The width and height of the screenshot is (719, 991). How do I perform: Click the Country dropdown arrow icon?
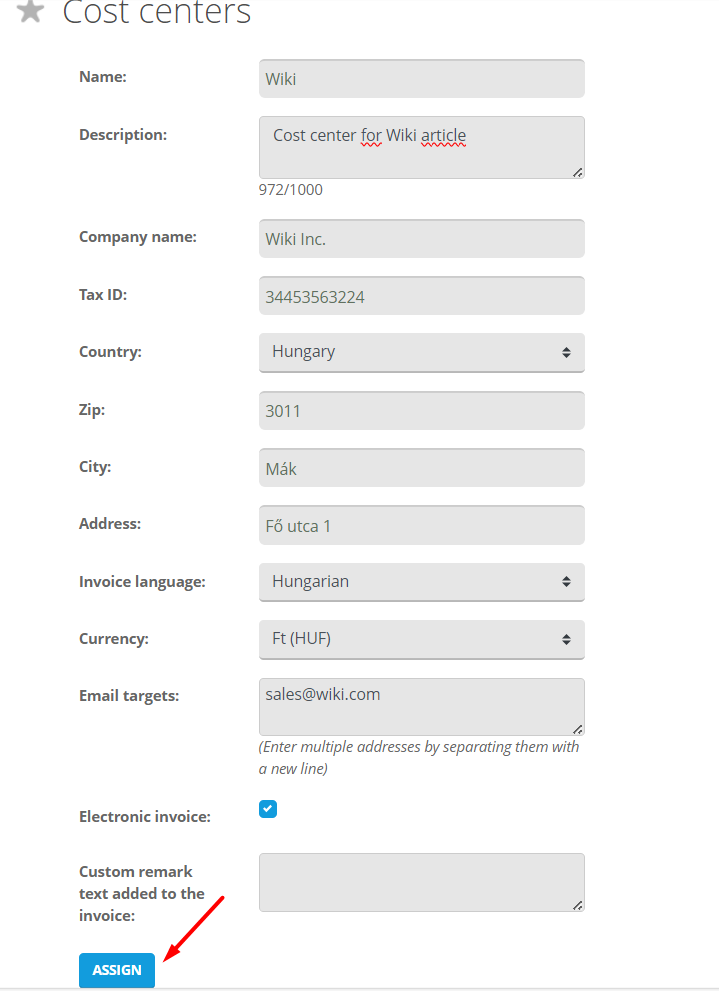(566, 352)
